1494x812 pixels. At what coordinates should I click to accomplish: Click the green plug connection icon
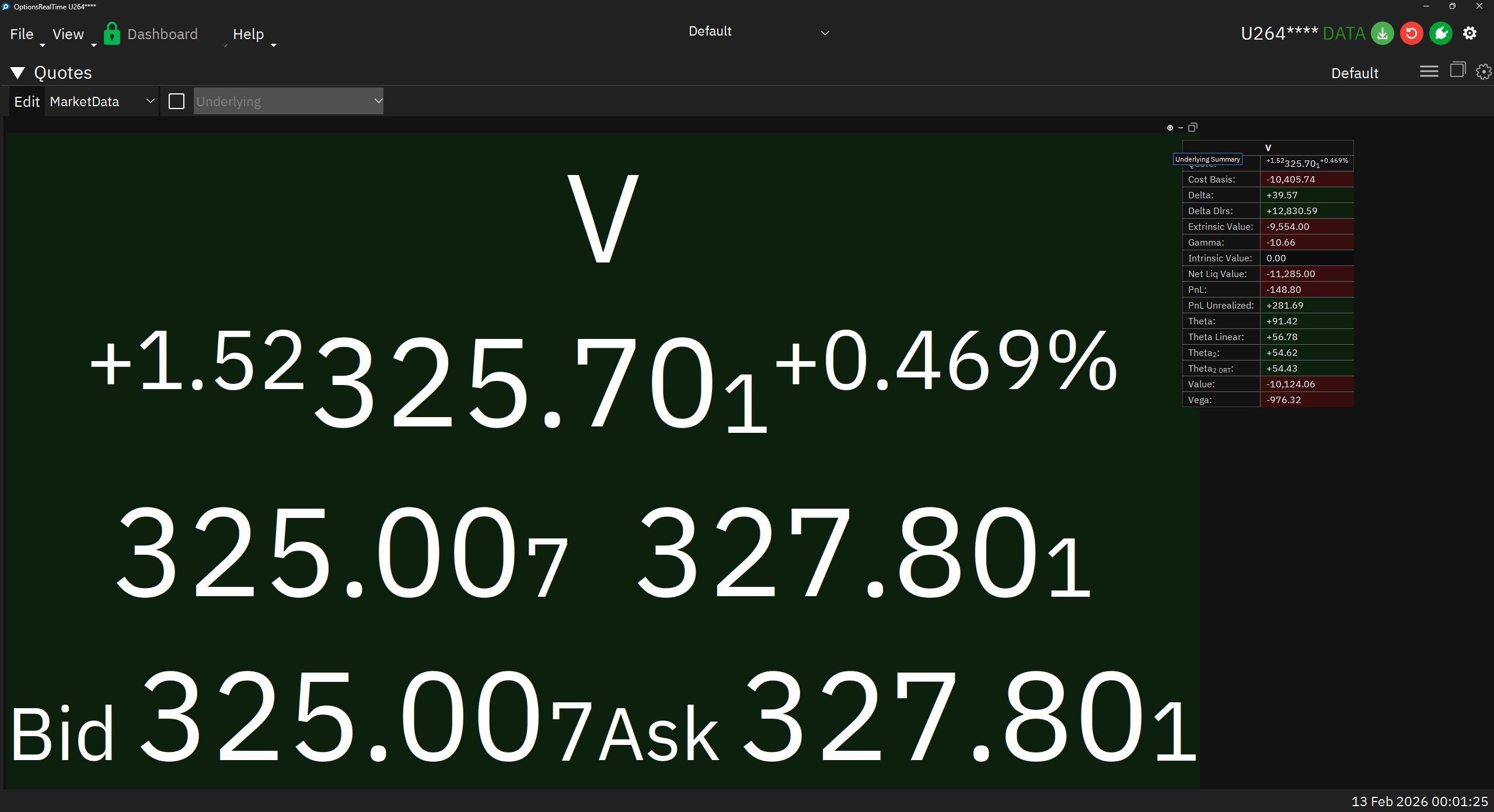(x=1441, y=34)
